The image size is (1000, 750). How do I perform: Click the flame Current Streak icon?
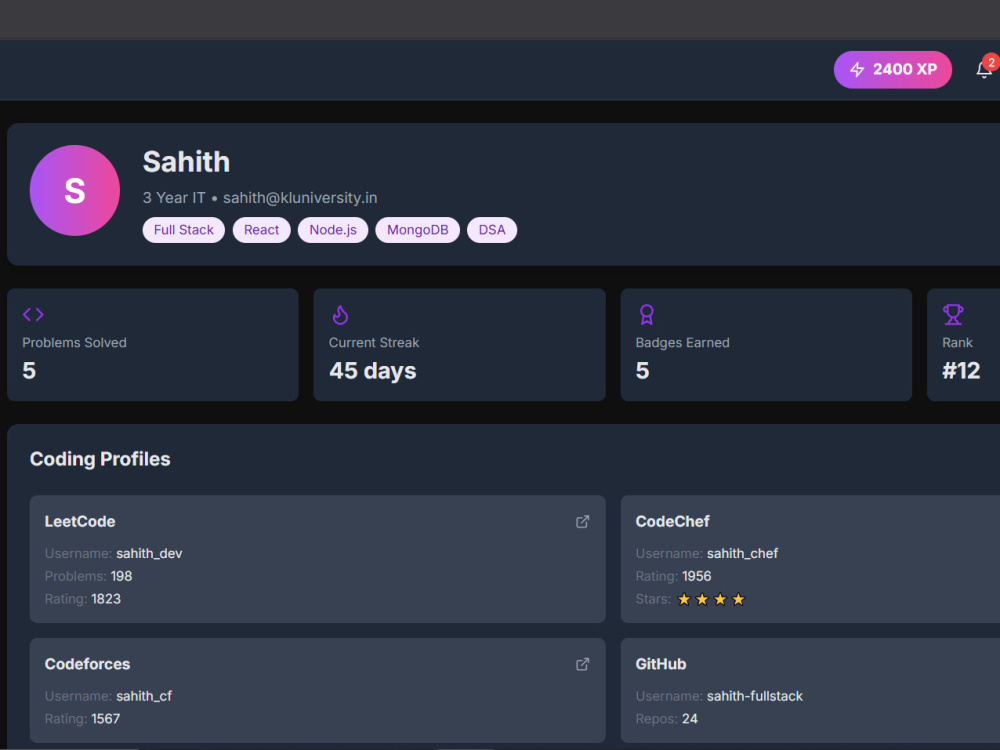pyautogui.click(x=341, y=314)
